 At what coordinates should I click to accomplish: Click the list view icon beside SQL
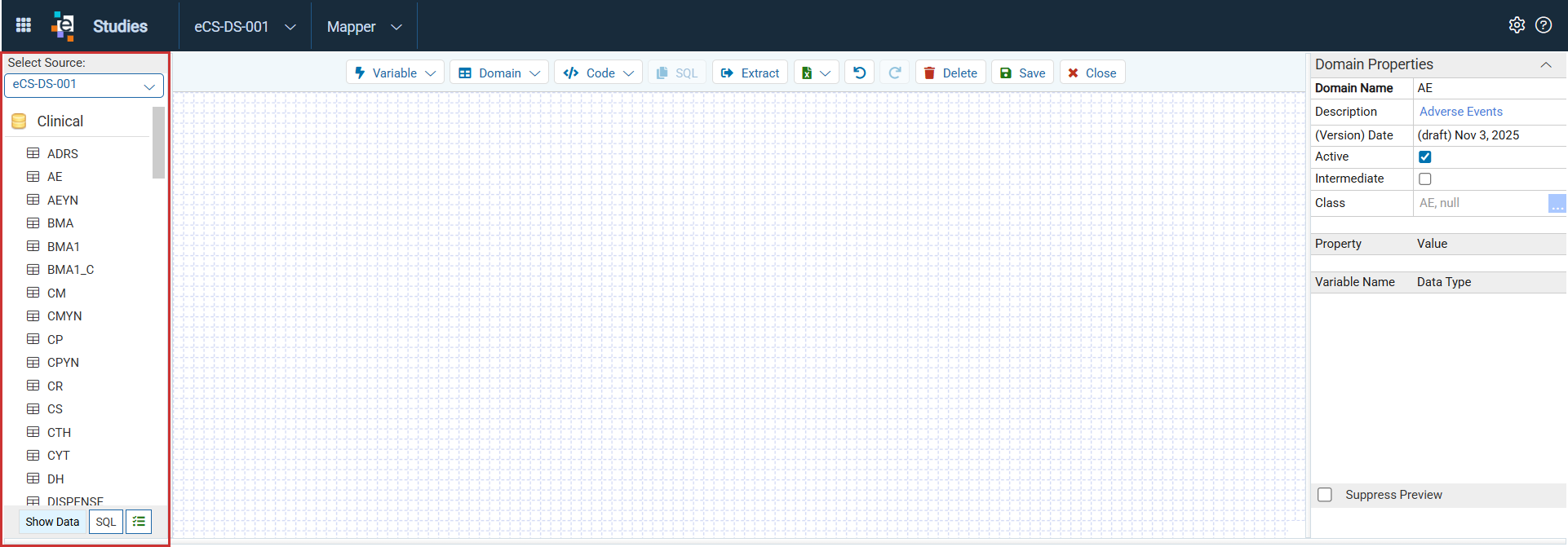click(139, 522)
